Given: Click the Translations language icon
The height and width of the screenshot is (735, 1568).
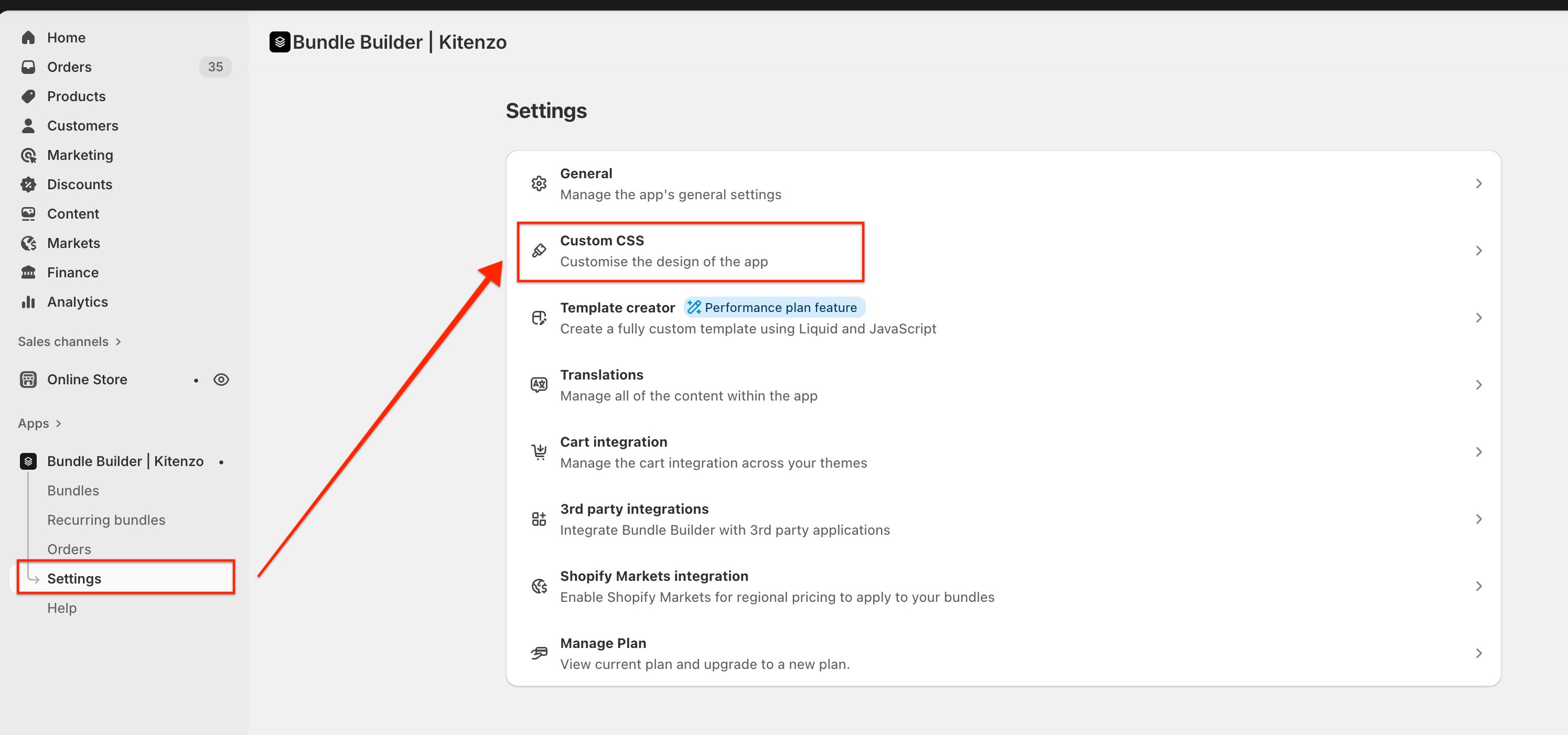Looking at the screenshot, I should coord(539,384).
